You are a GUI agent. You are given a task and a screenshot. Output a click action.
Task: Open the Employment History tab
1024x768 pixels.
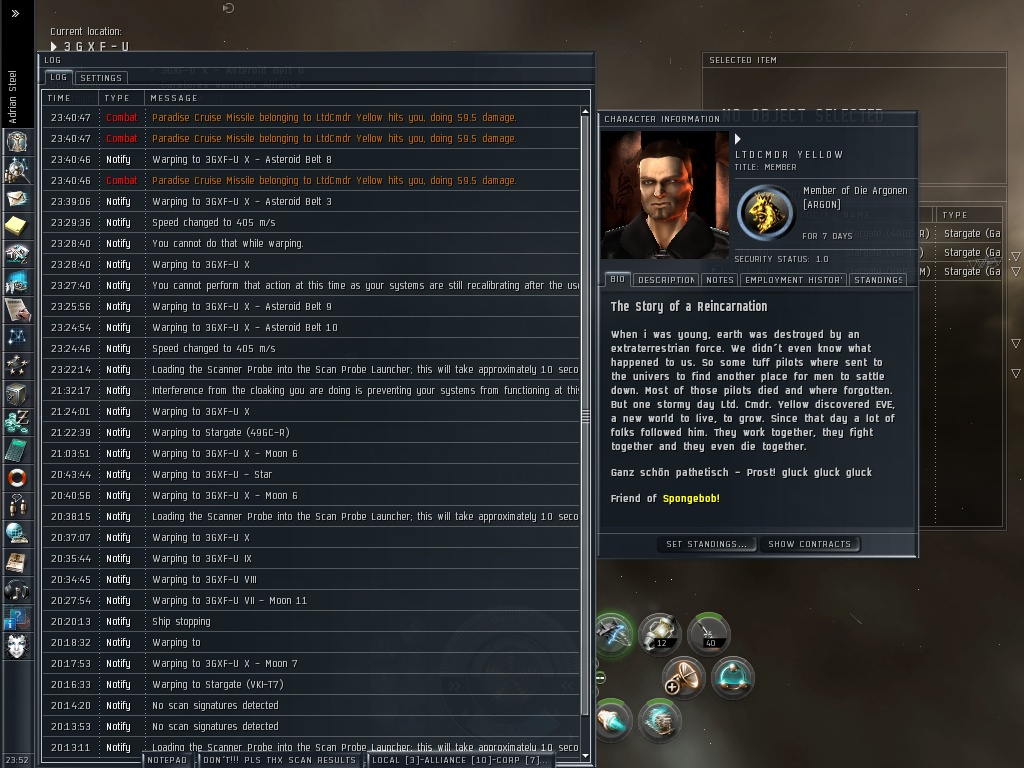click(793, 280)
